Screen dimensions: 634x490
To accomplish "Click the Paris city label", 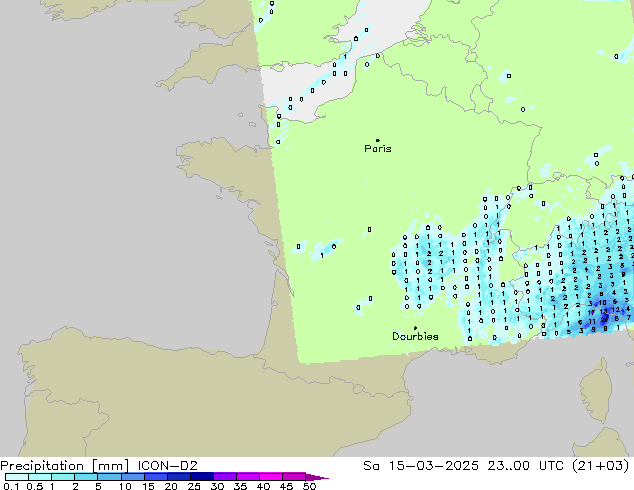I will [378, 149].
